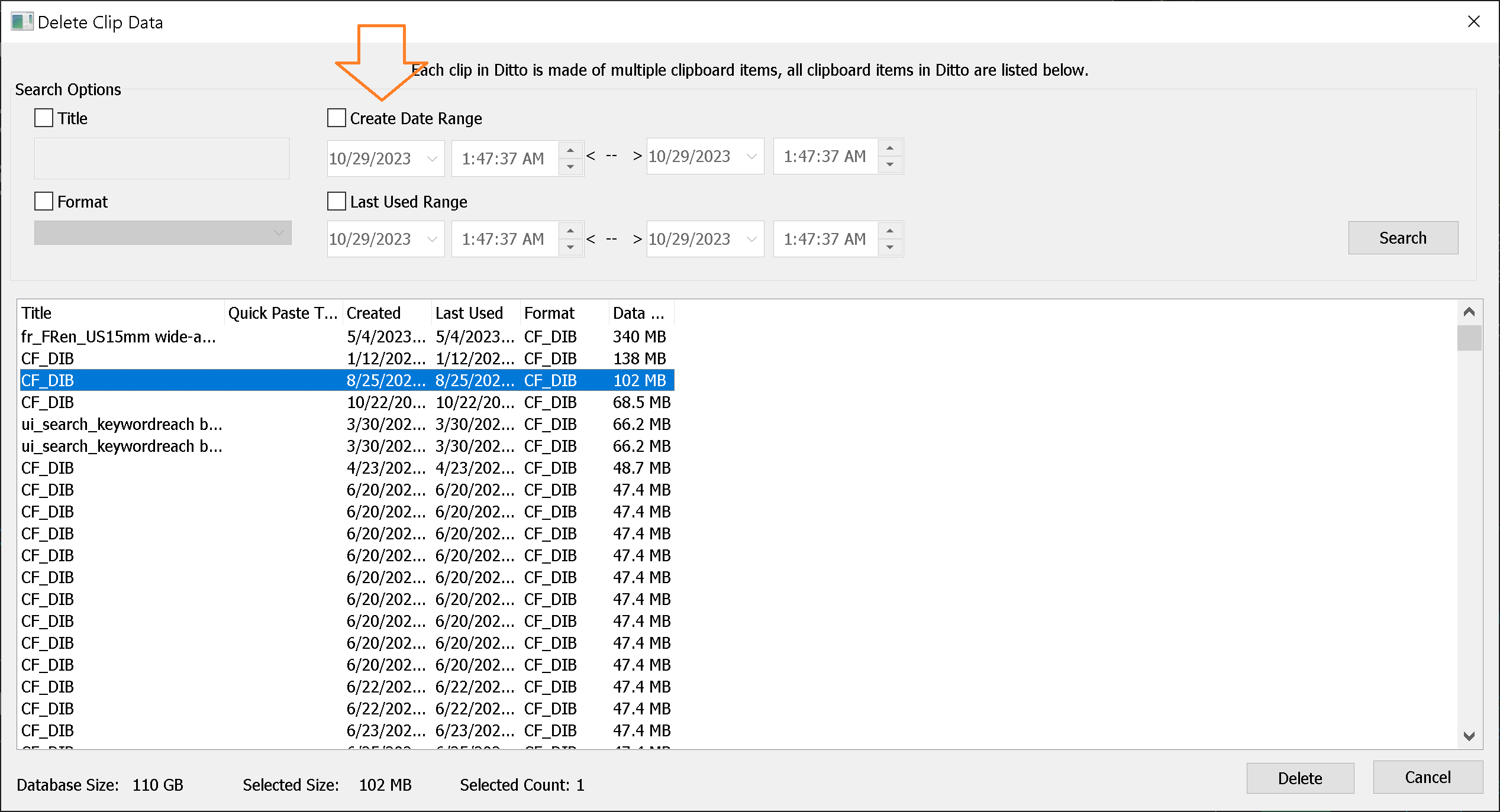Open Create Date start date picker
The width and height of the screenshot is (1500, 812).
pos(432,158)
